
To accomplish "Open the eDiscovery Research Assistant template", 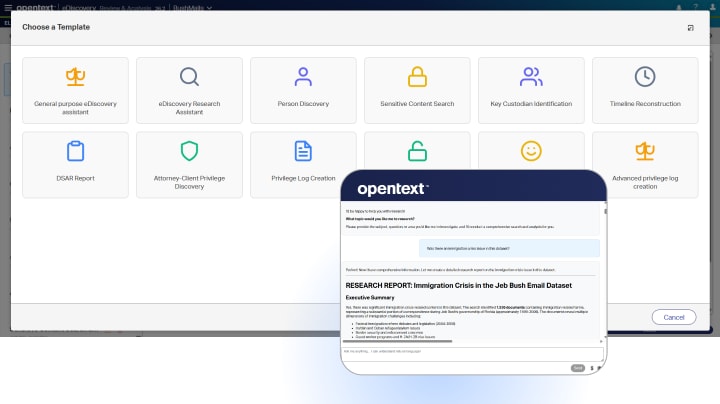I will pyautogui.click(x=189, y=90).
